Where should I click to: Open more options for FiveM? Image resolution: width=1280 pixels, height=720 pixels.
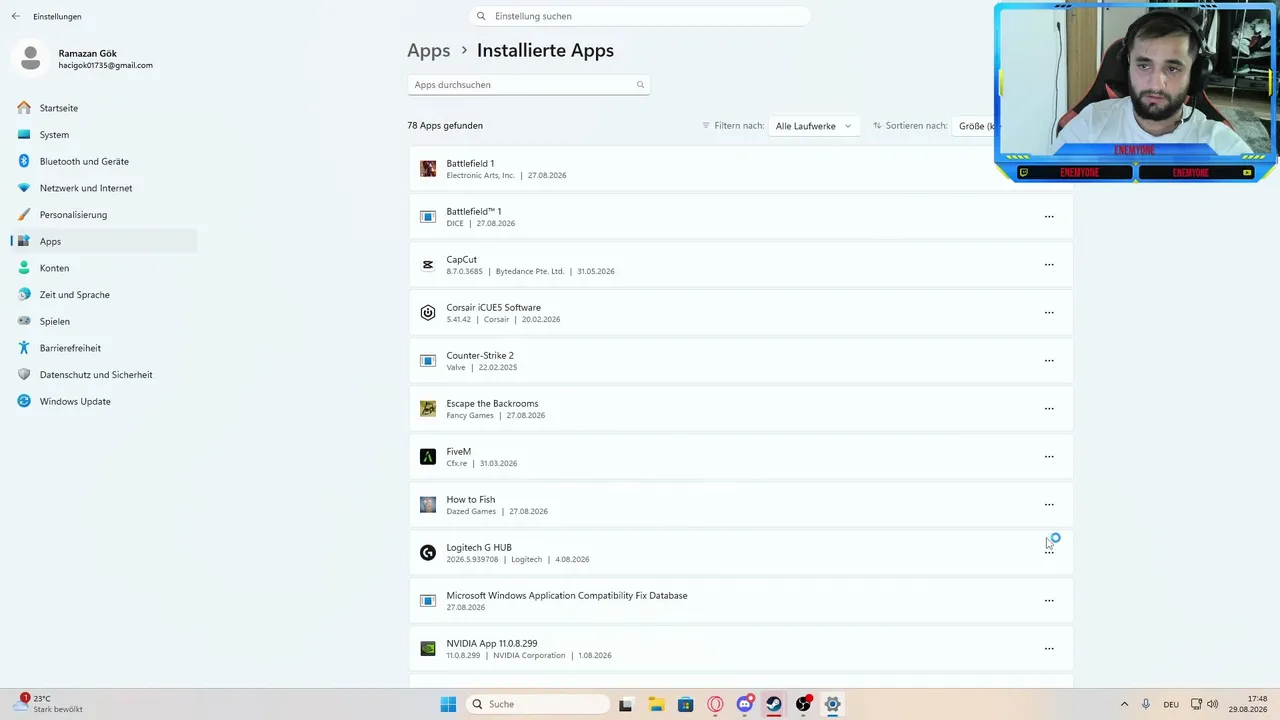point(1049,456)
